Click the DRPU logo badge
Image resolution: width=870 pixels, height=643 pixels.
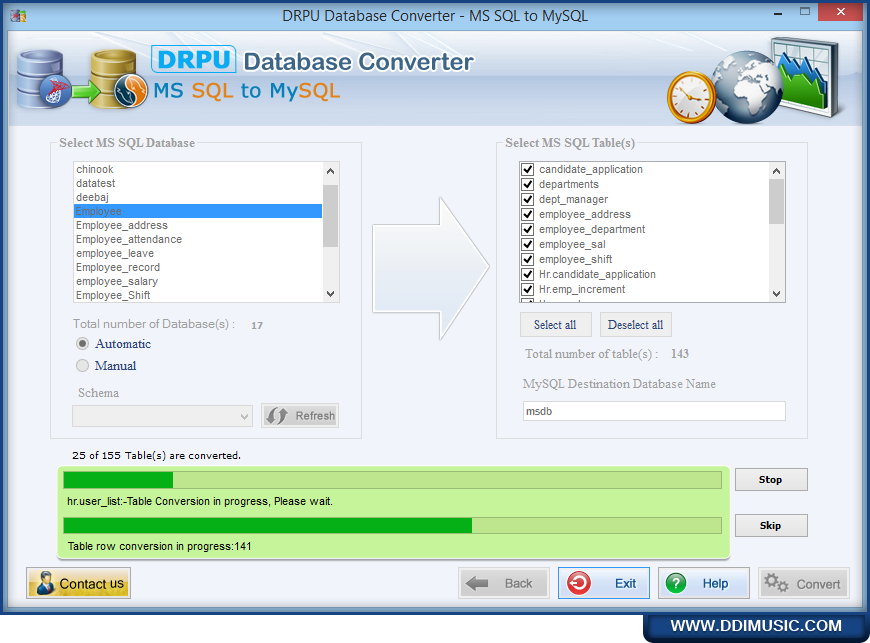tap(194, 60)
